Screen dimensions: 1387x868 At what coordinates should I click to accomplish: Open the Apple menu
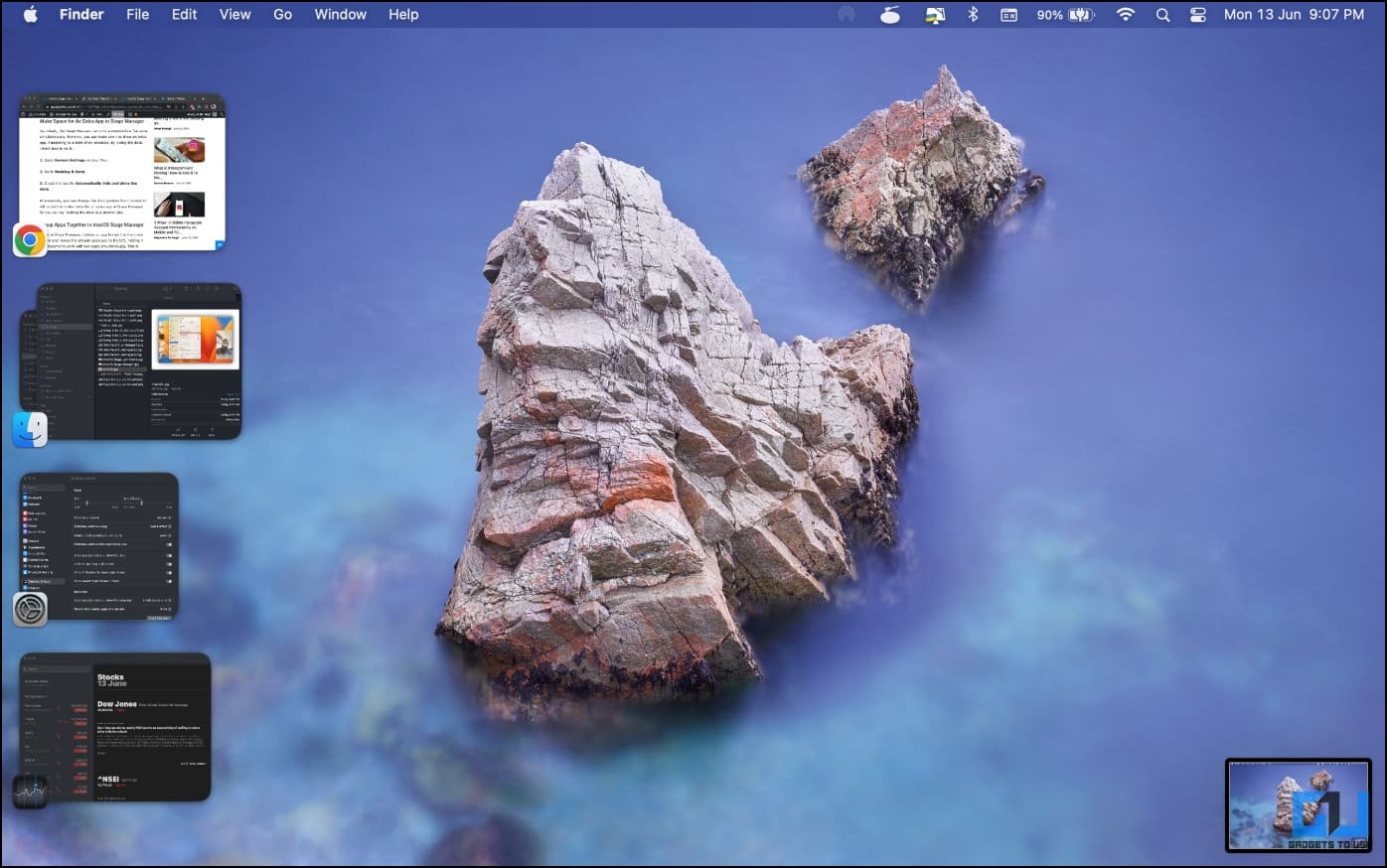point(31,14)
